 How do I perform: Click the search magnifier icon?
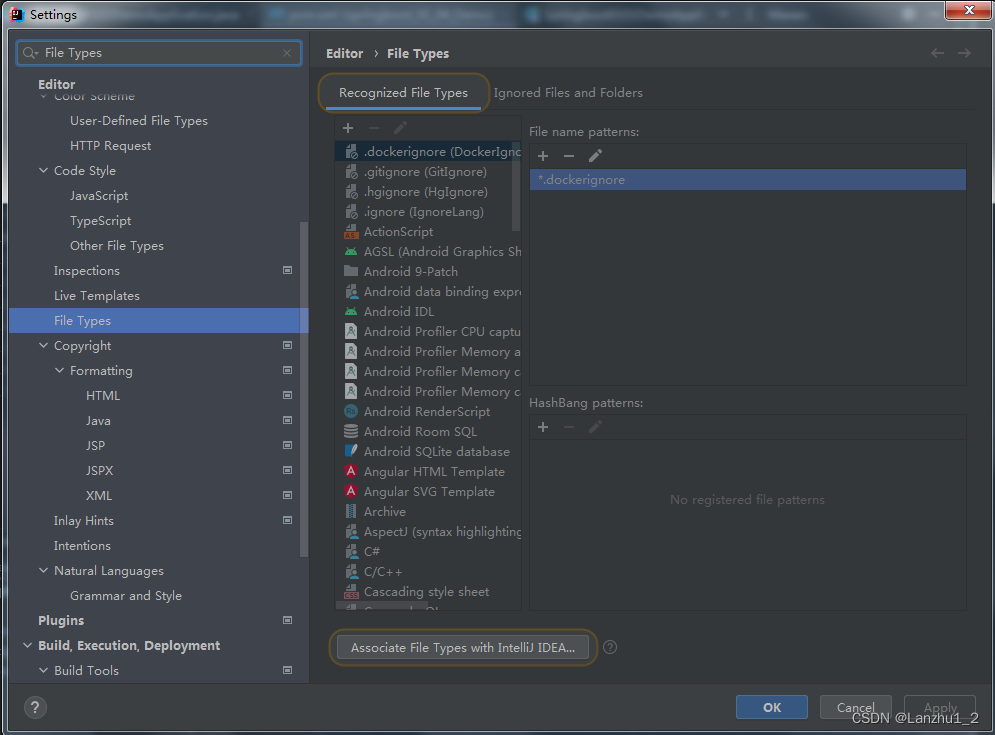29,53
